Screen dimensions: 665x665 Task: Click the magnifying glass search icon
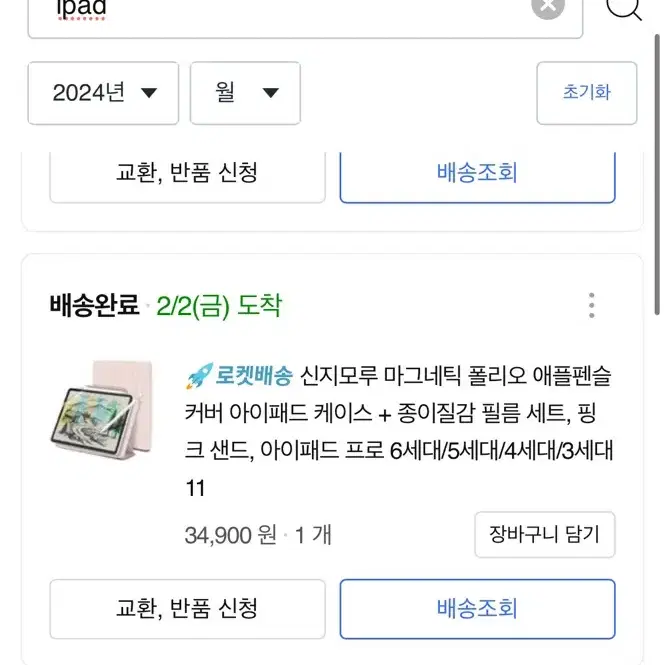point(623,8)
